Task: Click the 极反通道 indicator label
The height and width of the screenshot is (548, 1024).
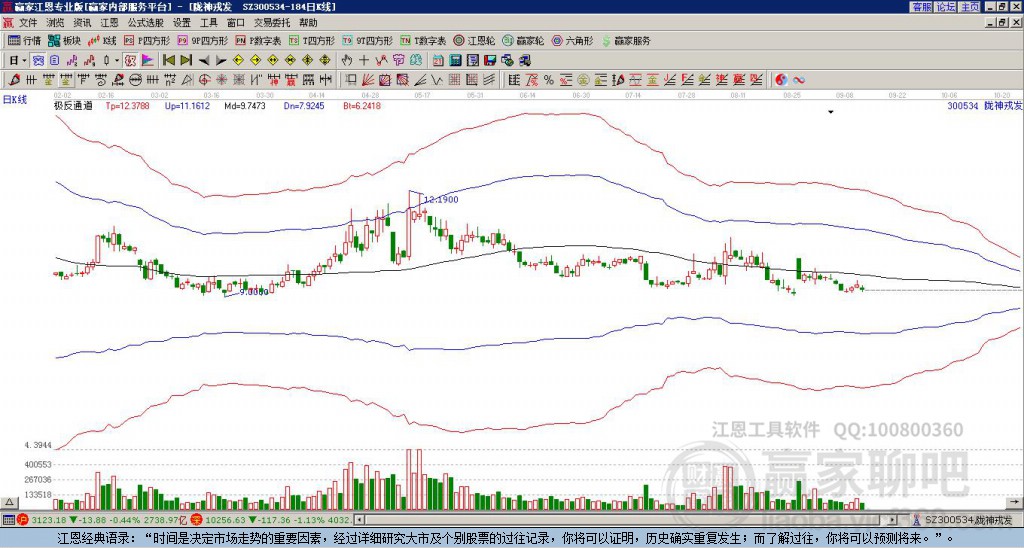Action: coord(73,105)
